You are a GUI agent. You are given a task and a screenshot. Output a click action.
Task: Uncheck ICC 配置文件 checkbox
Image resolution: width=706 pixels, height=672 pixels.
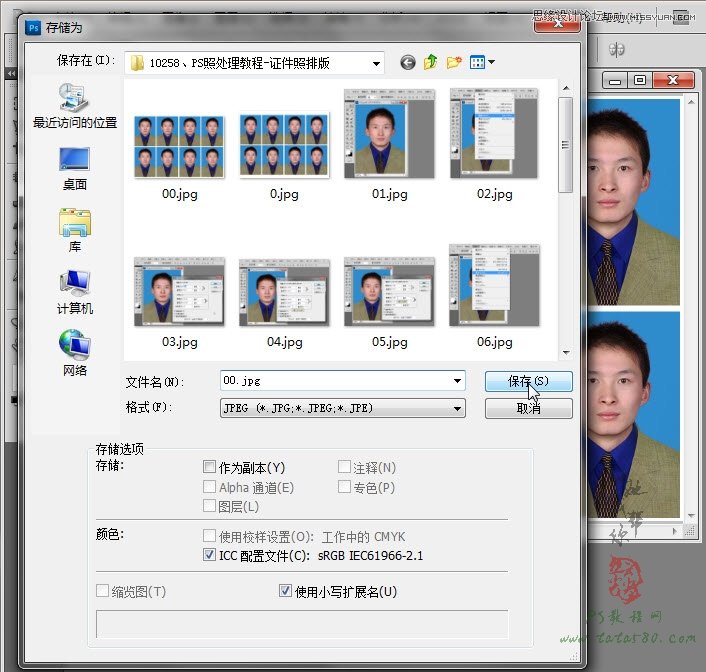click(209, 554)
